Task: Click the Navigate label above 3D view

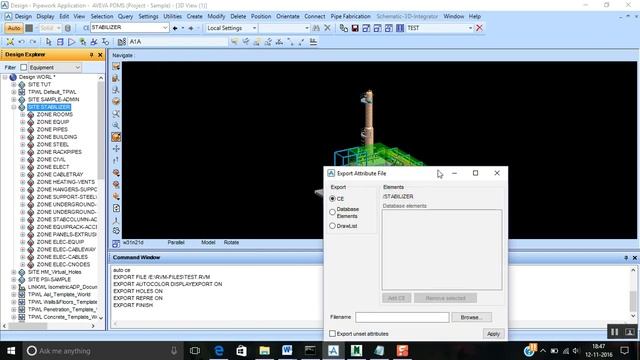Action: tap(122, 56)
